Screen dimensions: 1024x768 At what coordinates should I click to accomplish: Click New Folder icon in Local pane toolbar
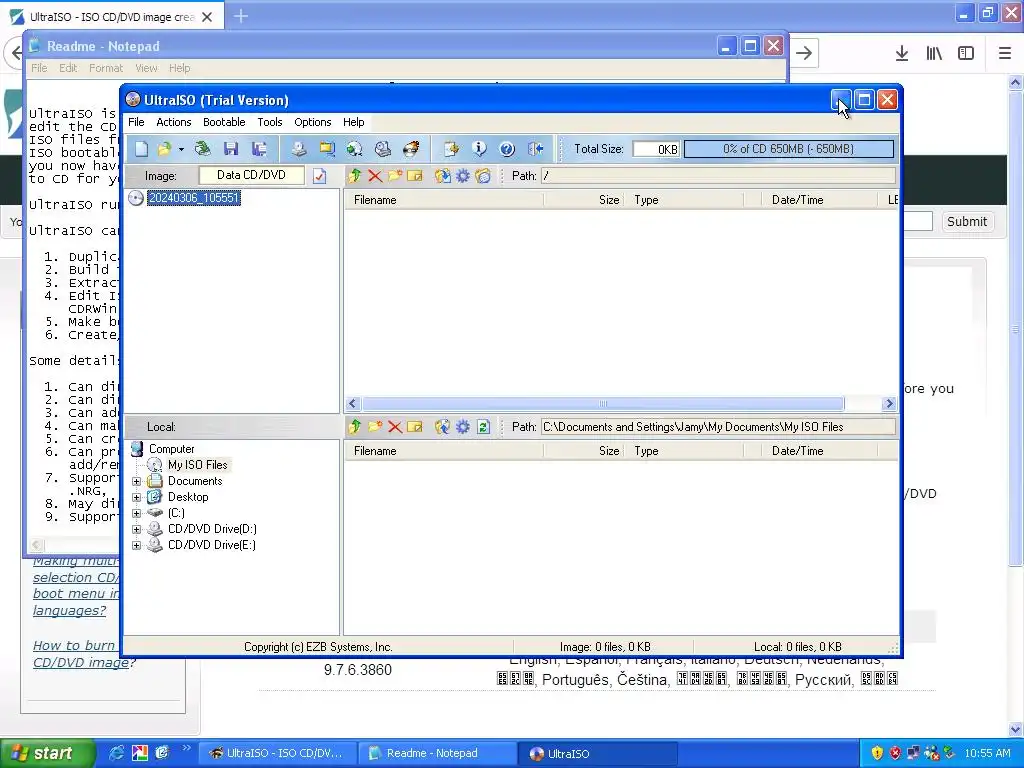375,427
